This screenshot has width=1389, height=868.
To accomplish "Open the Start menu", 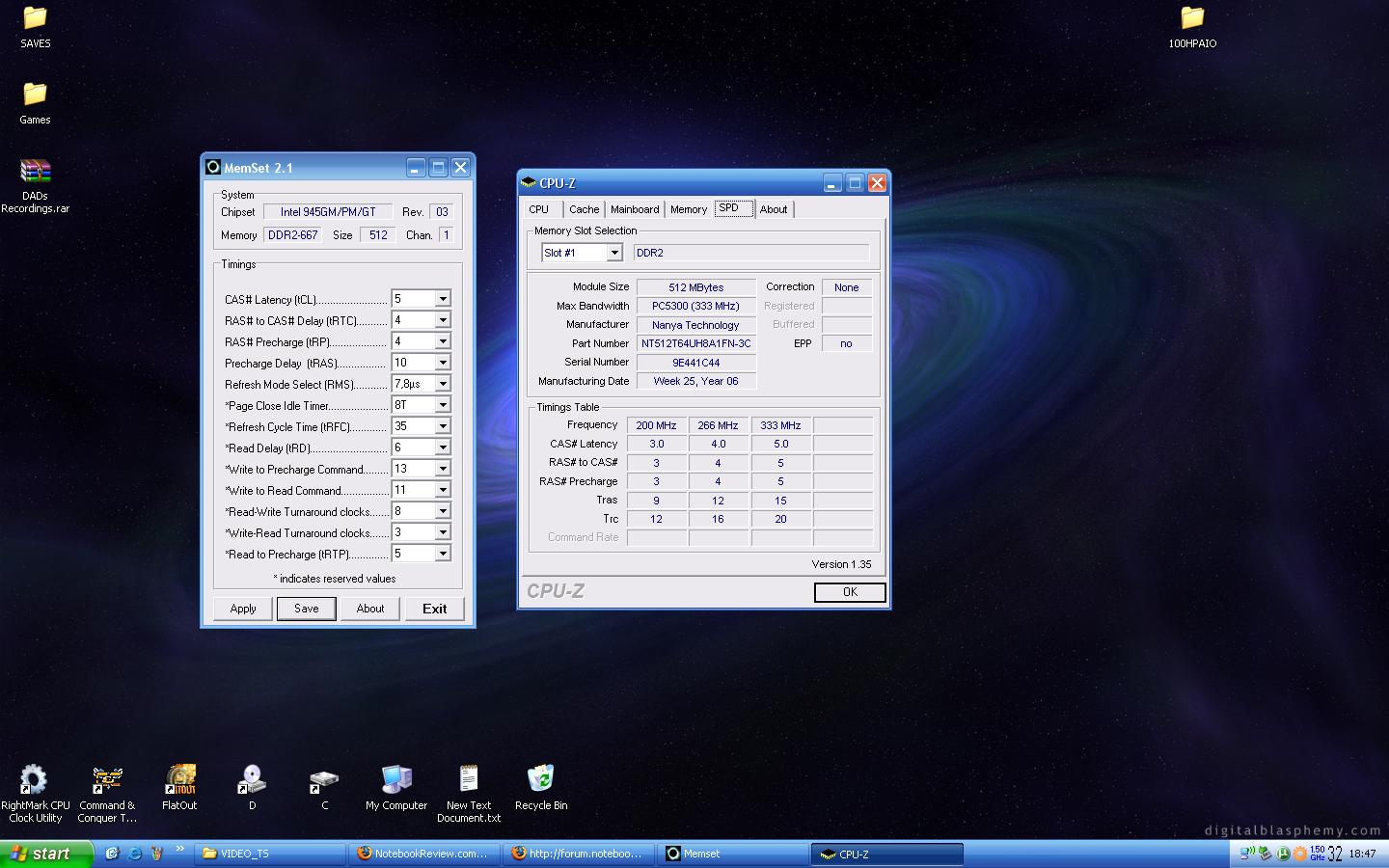I will click(x=46, y=854).
